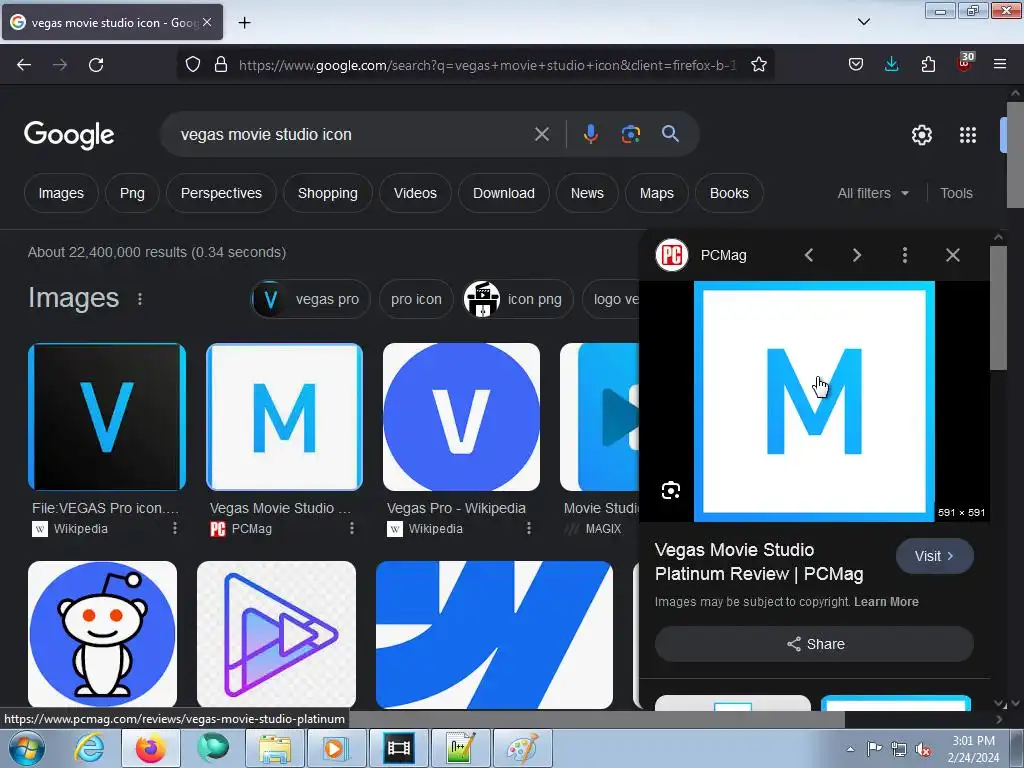Open the Firefox application menu
Screen dimensions: 1024x768
click(1000, 64)
